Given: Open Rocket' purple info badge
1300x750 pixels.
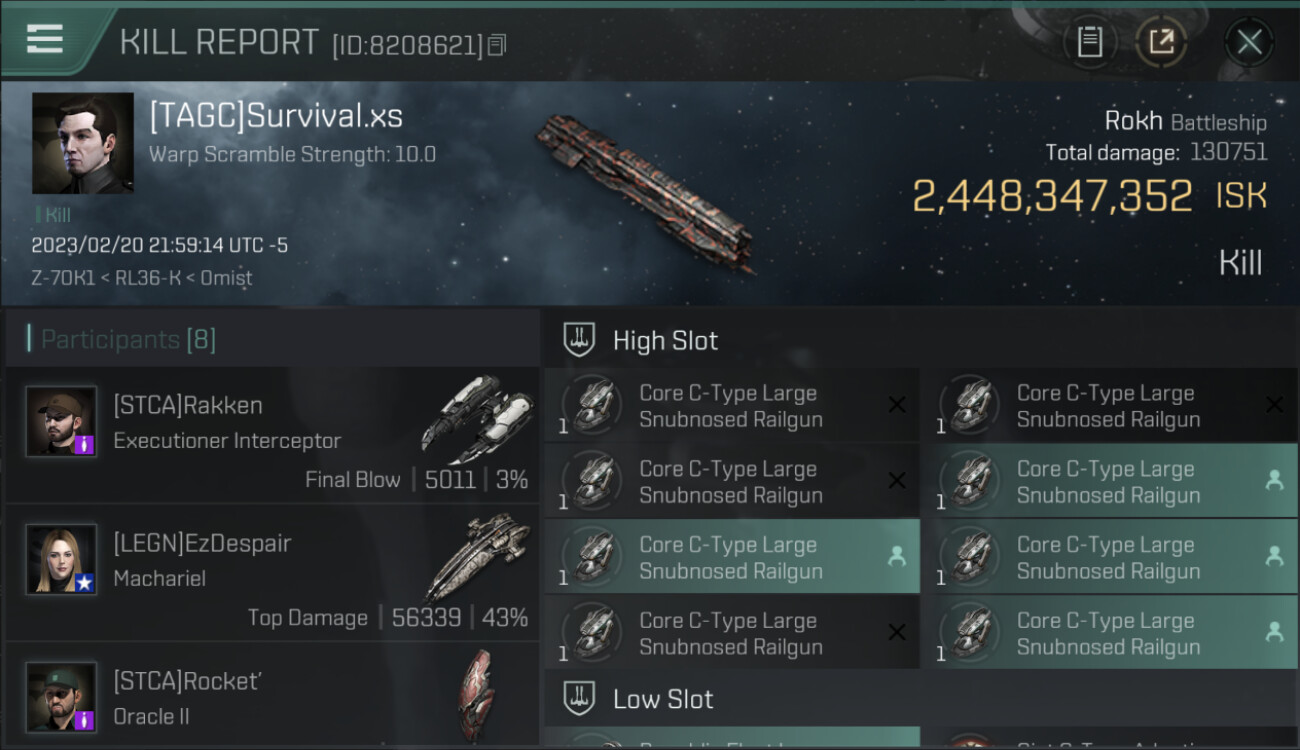Looking at the screenshot, I should point(85,720).
